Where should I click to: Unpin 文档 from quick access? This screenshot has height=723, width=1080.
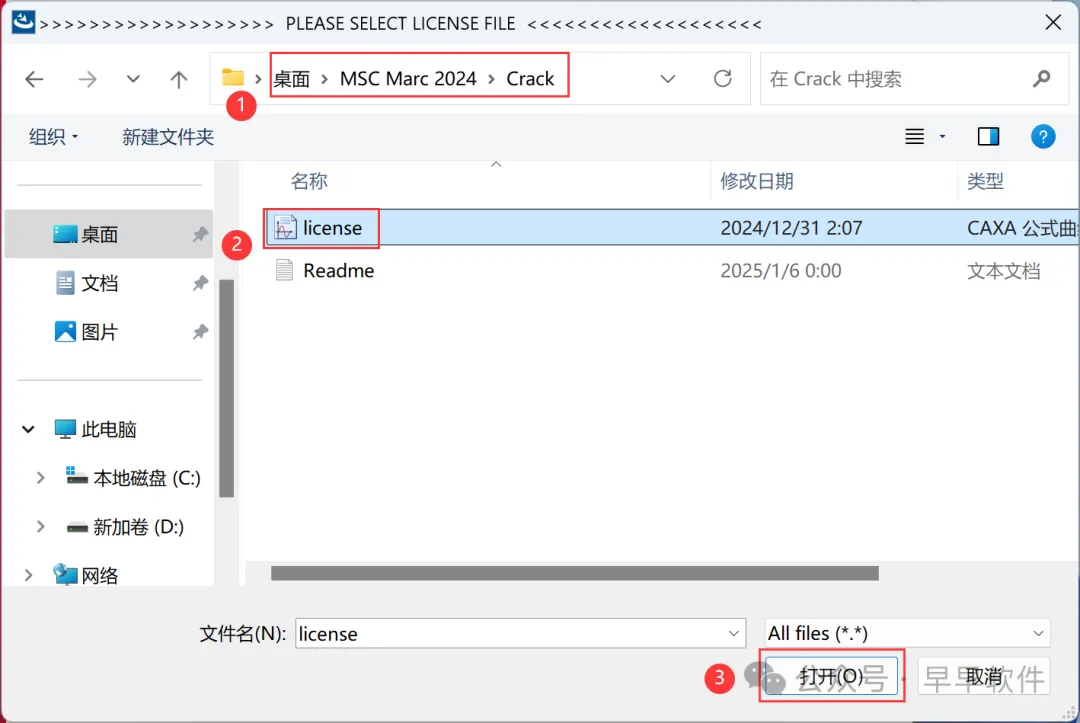click(200, 283)
